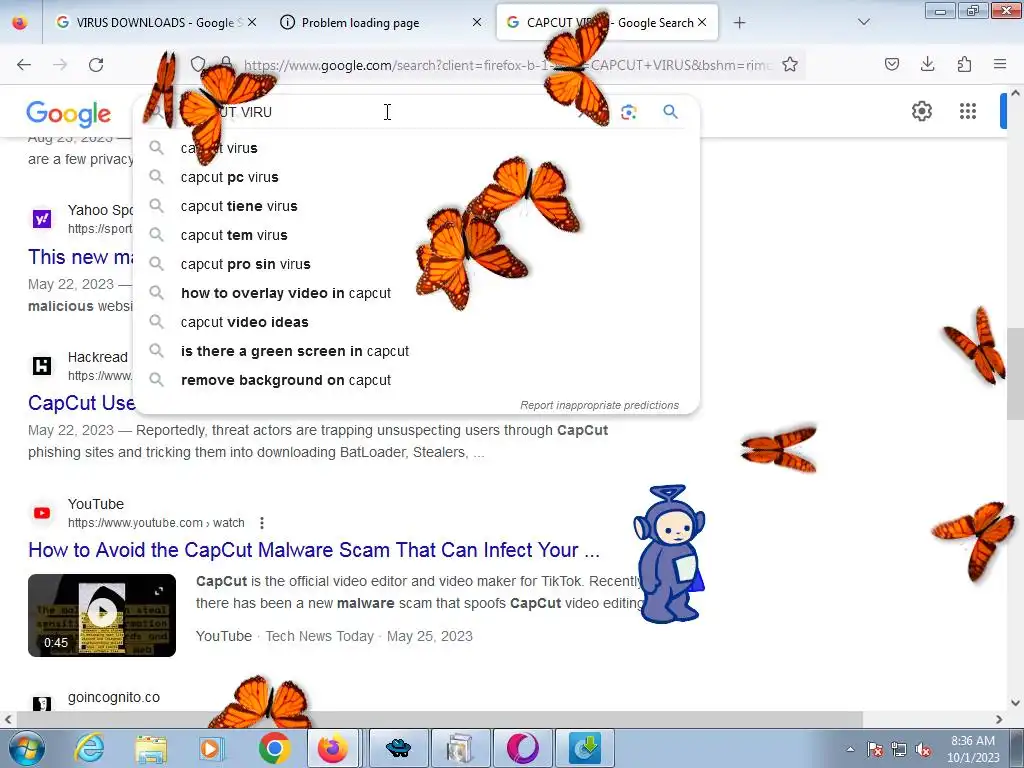Click the Google logo
The image size is (1024, 768).
(69, 114)
